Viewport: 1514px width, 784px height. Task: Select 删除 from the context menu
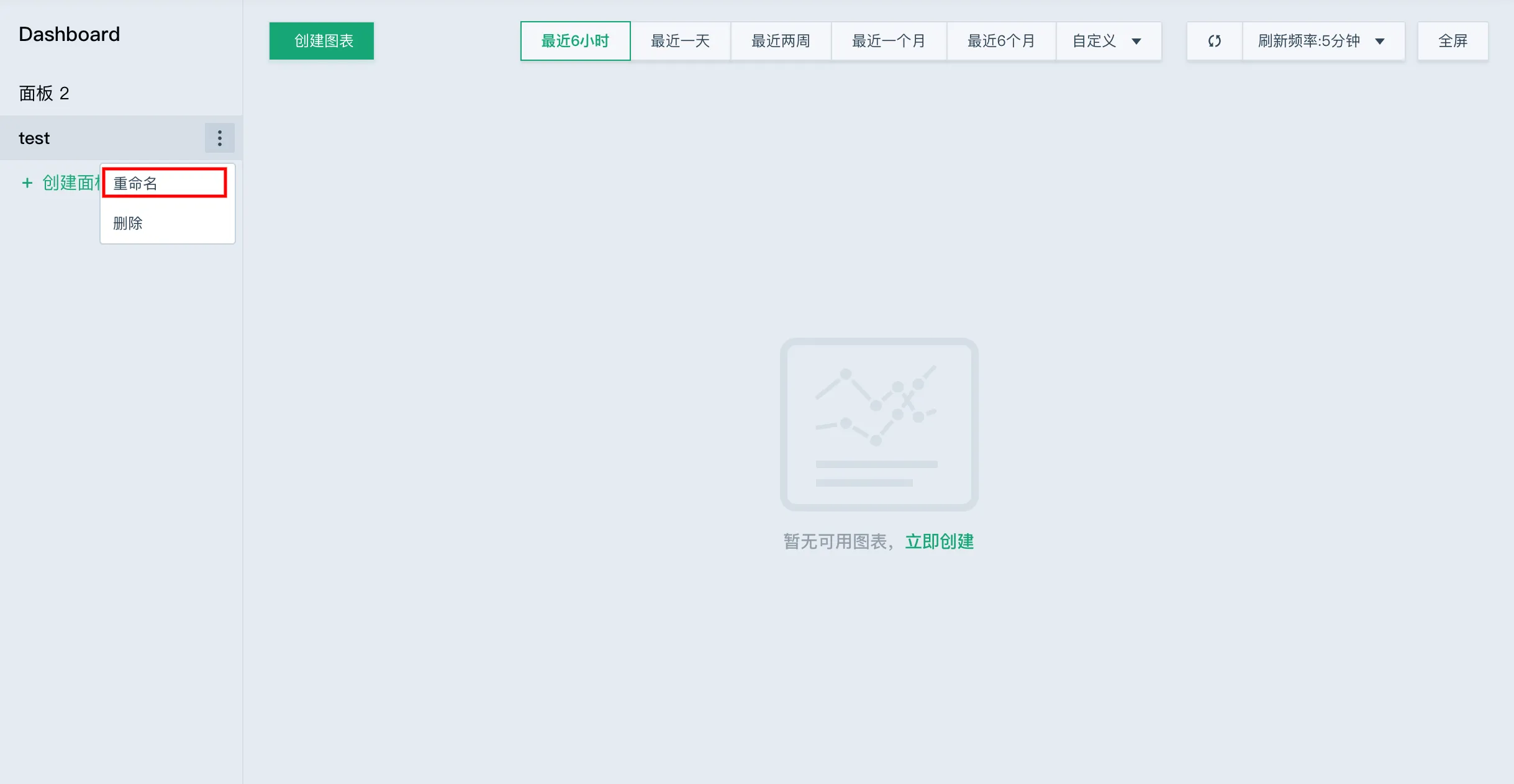(128, 223)
